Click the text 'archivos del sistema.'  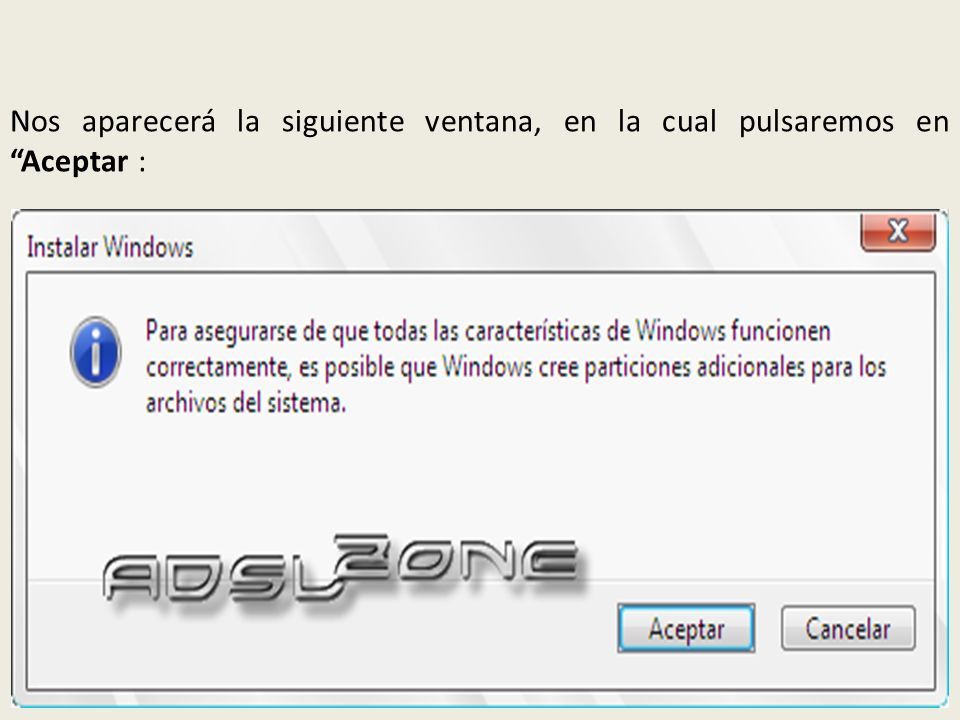[246, 403]
